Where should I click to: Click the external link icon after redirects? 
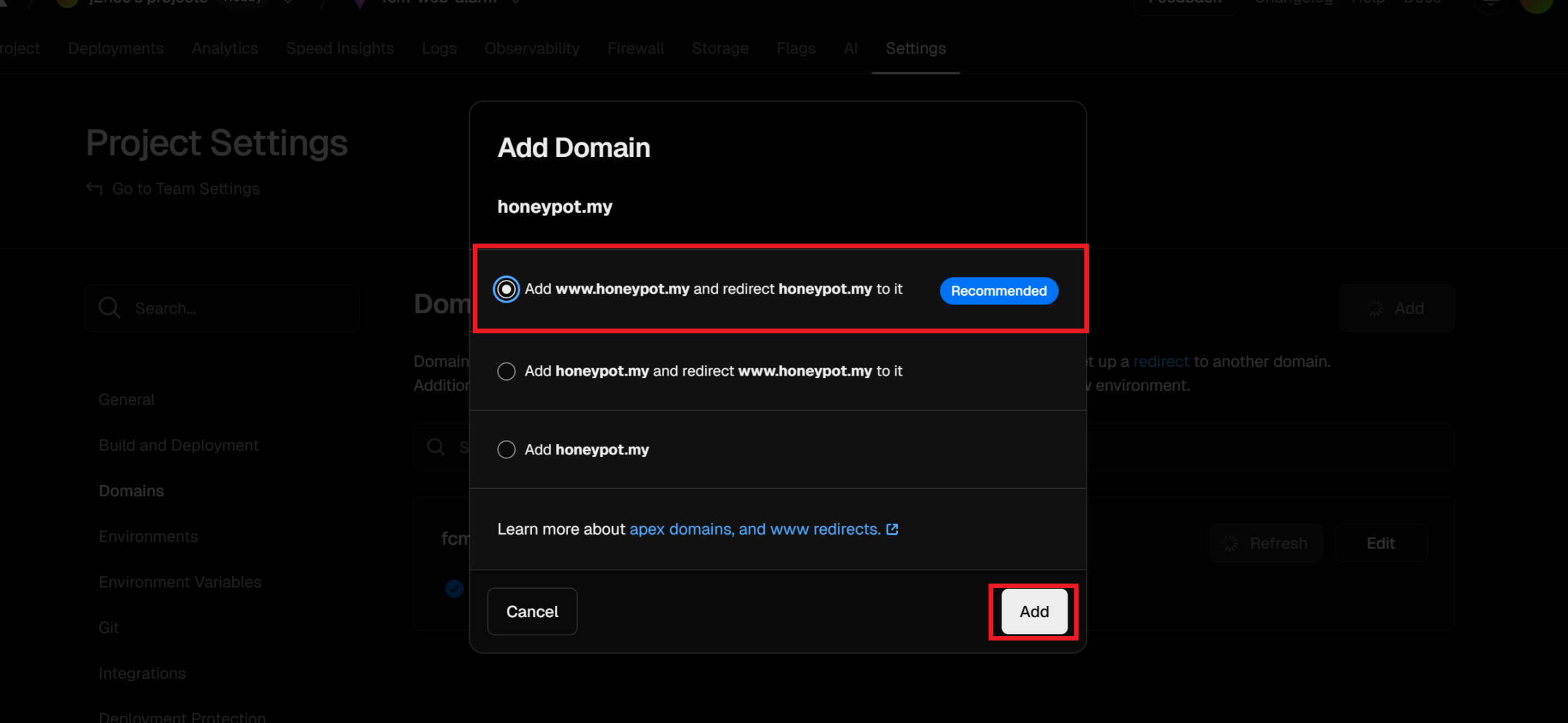[892, 529]
